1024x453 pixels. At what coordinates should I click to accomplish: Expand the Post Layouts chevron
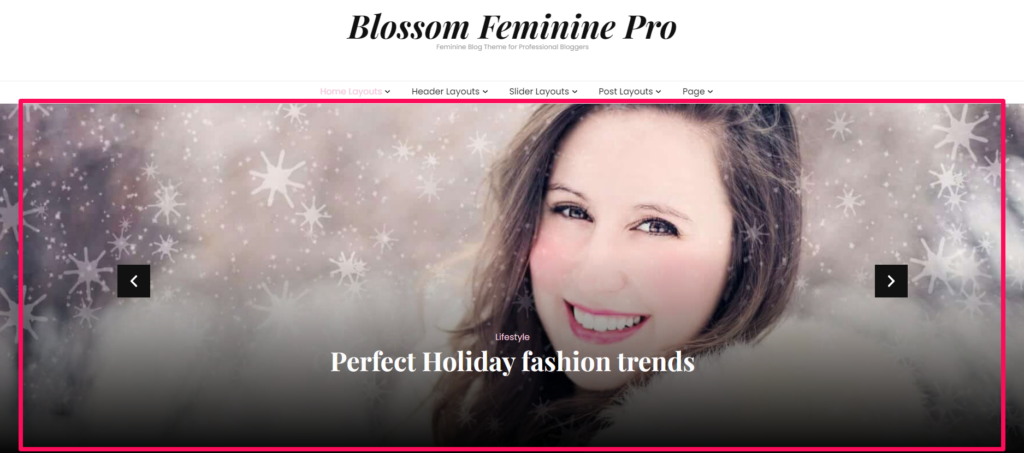pos(658,92)
